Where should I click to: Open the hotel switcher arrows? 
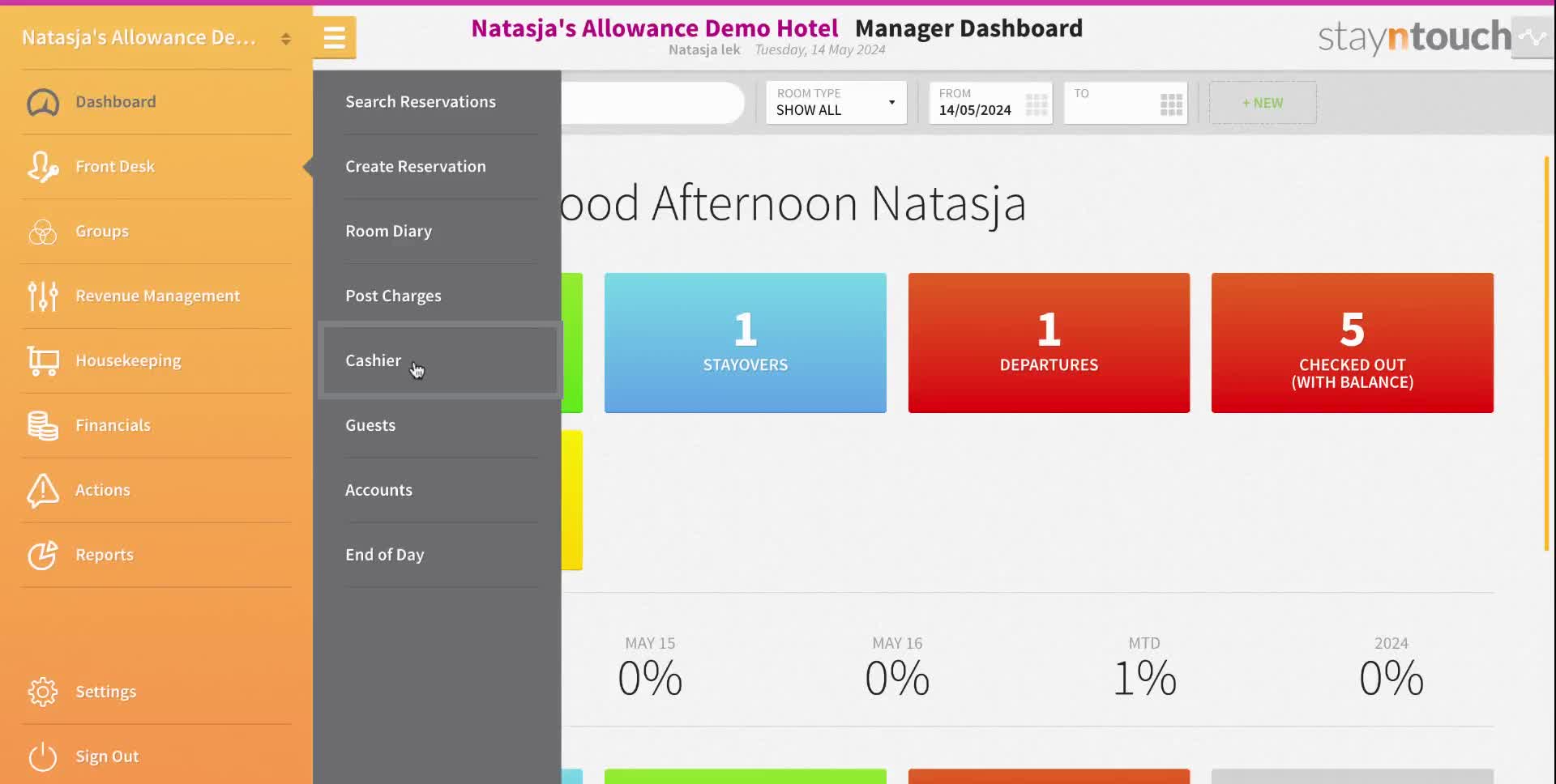point(285,38)
